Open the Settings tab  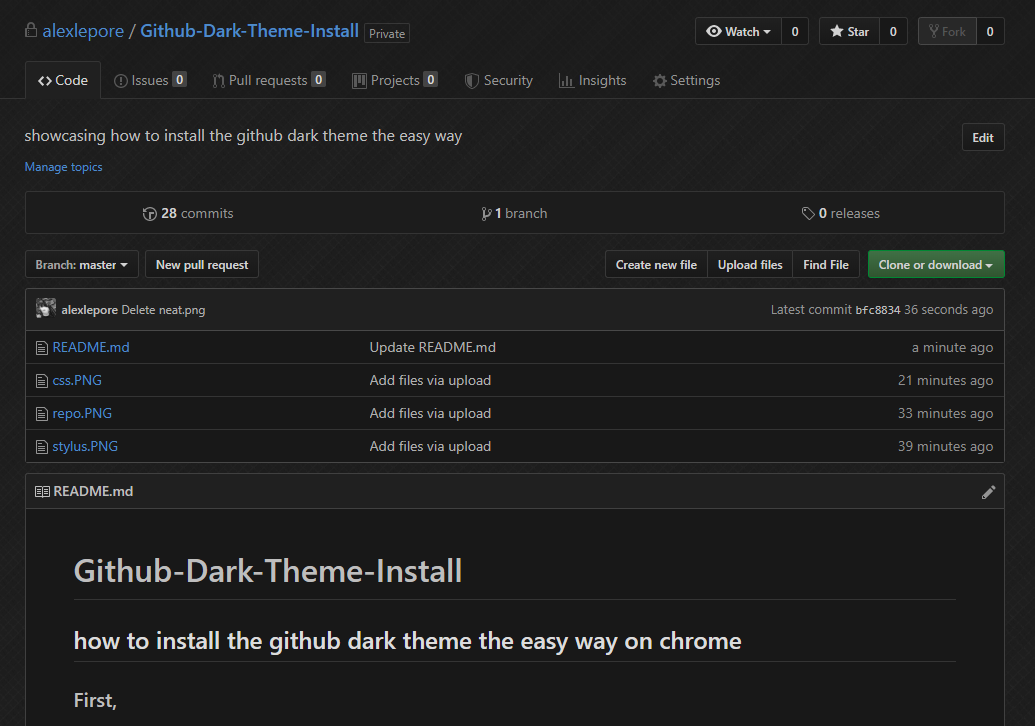pyautogui.click(x=686, y=81)
